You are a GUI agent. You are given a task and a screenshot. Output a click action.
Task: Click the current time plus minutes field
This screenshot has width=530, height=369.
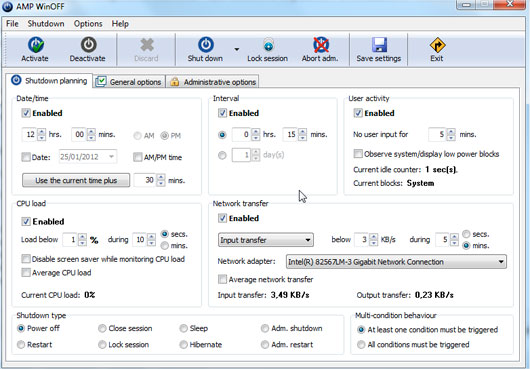tap(145, 180)
